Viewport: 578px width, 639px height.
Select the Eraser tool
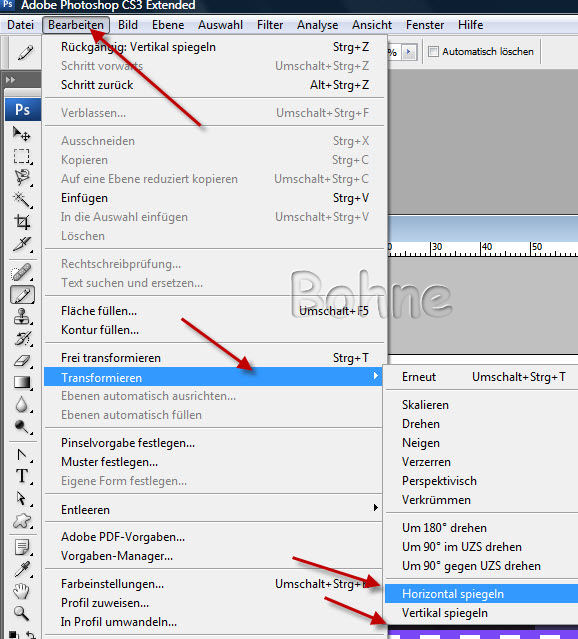point(22,360)
